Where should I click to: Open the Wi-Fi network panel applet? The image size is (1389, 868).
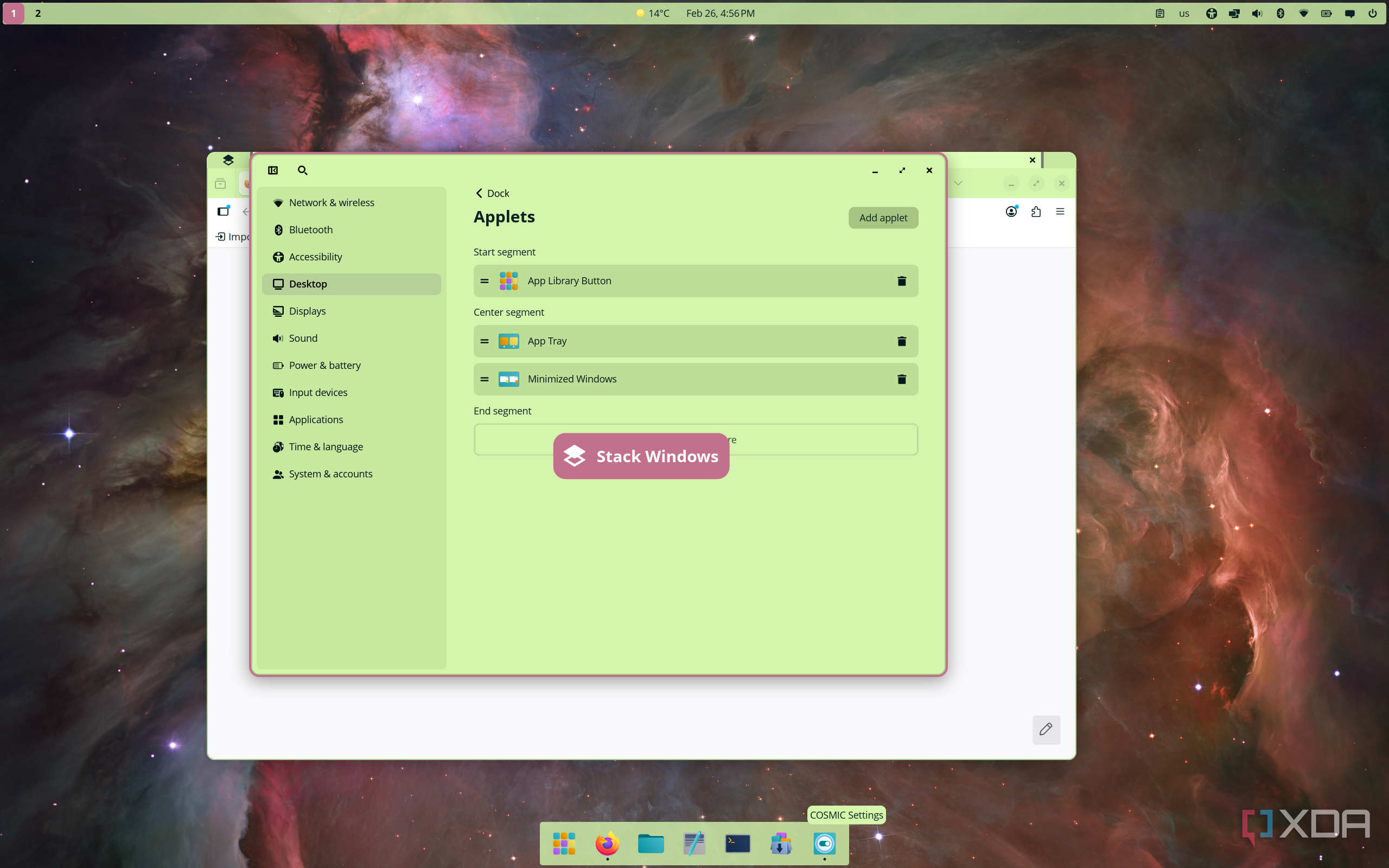[x=1303, y=13]
